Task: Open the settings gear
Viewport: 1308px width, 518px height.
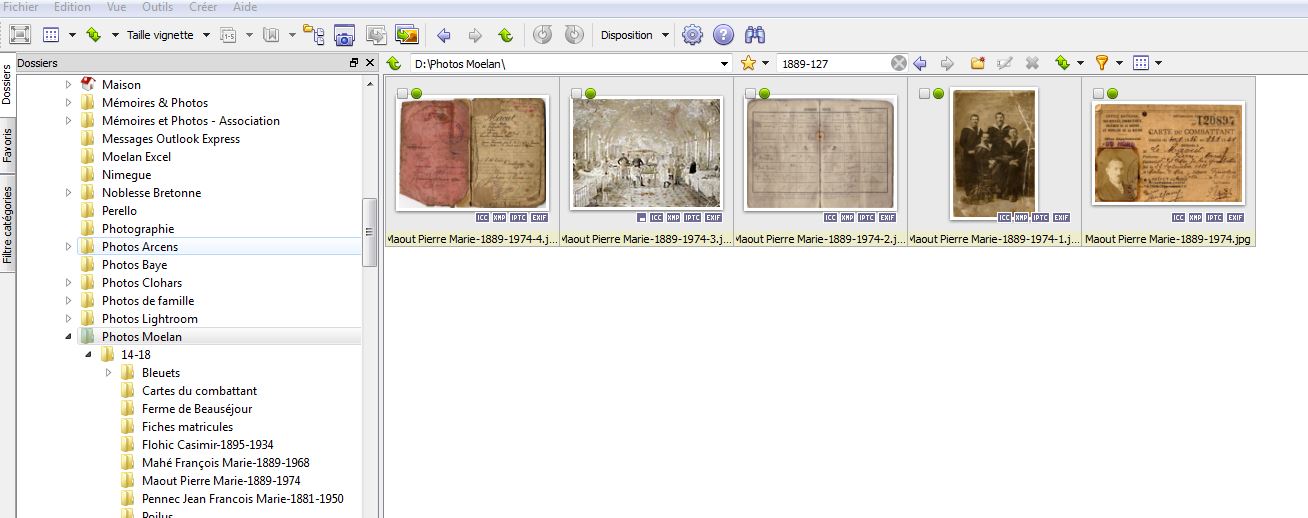Action: pyautogui.click(x=692, y=35)
